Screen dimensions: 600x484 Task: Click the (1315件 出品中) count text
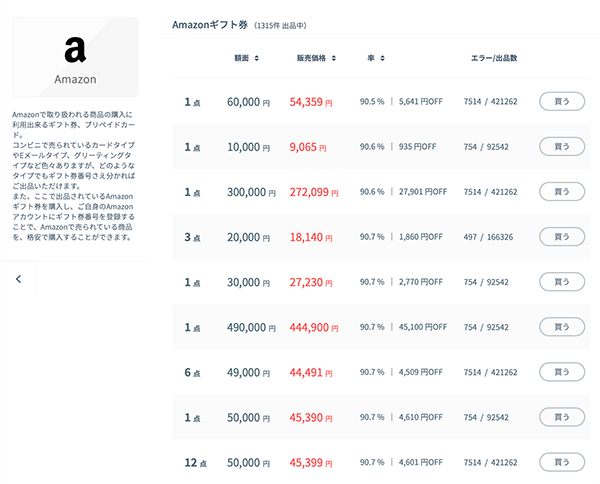[x=280, y=26]
